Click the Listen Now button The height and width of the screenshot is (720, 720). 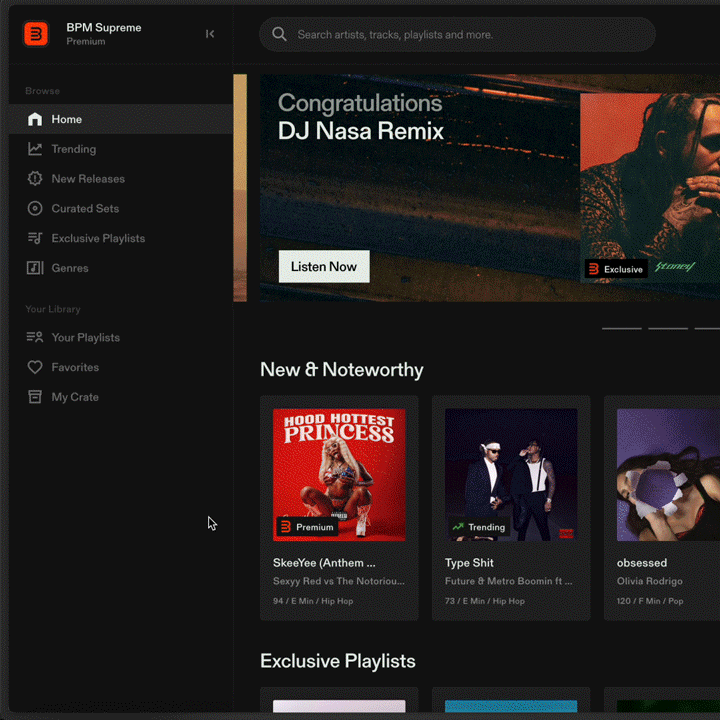(x=324, y=266)
